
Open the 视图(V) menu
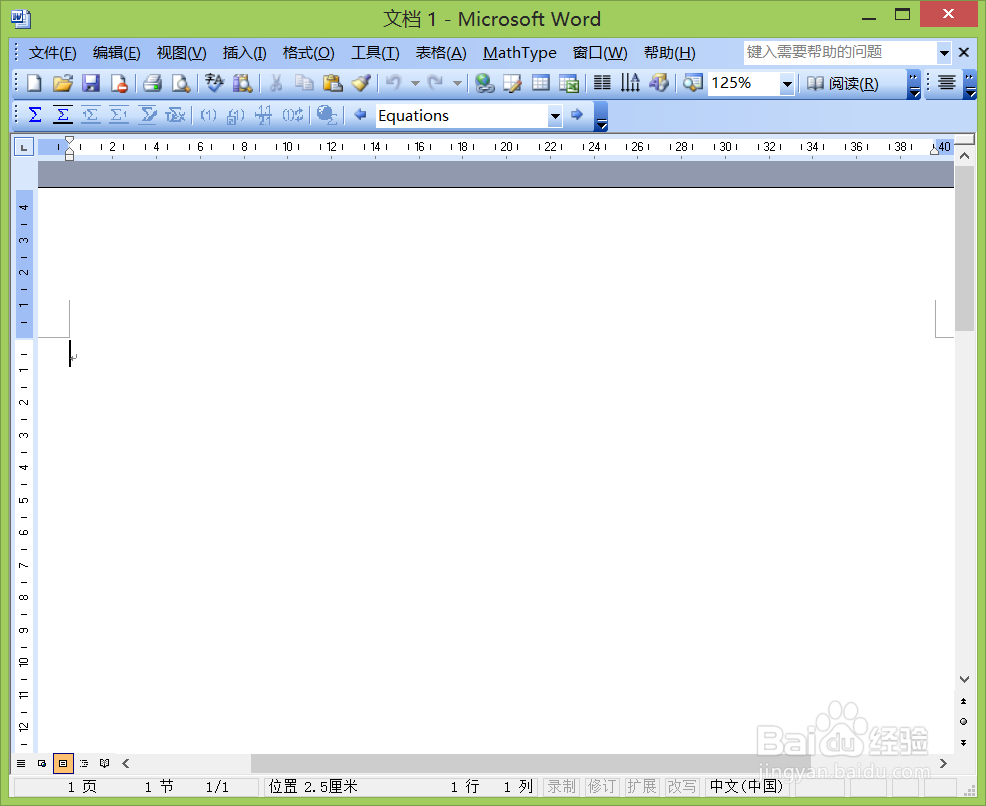click(181, 53)
